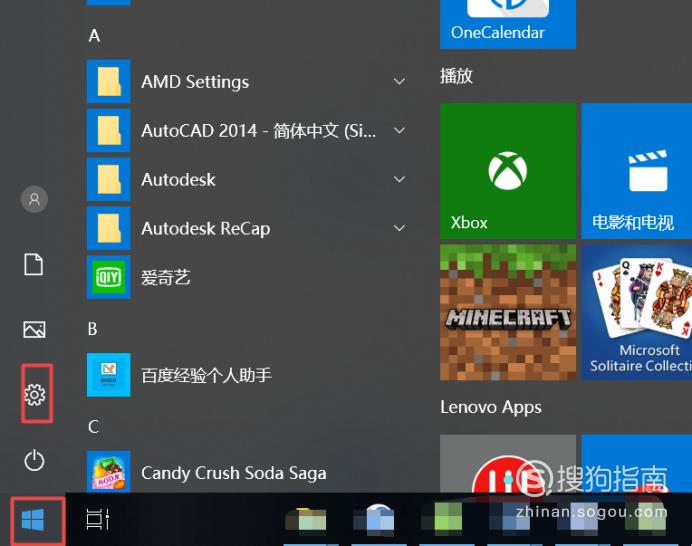Open the Pictures sidebar icon

[34, 329]
